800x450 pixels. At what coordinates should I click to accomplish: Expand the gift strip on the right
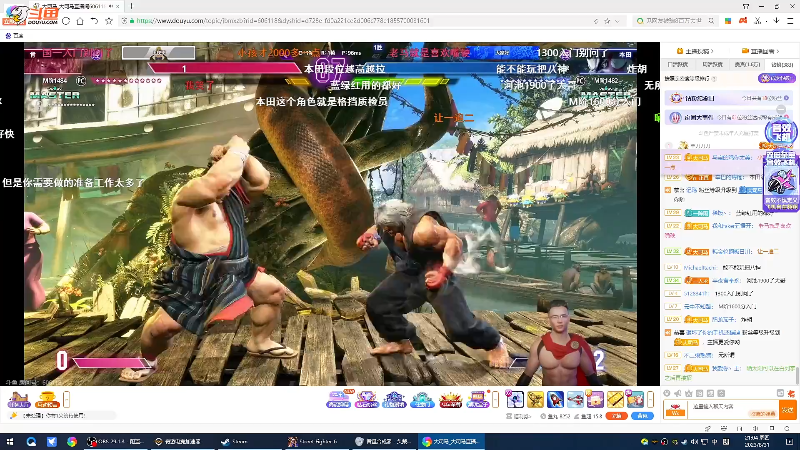(651, 399)
